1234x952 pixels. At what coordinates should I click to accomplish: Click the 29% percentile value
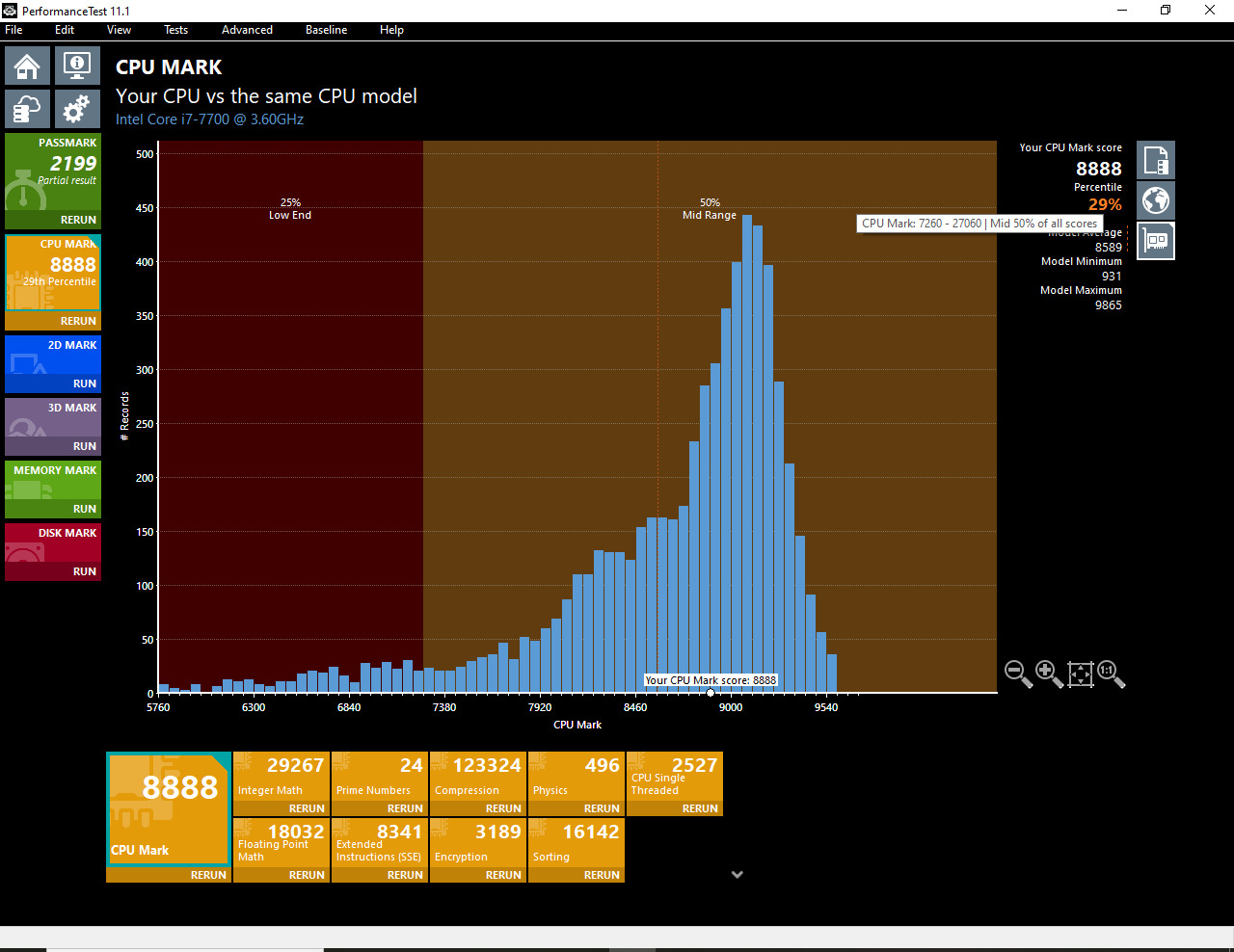pos(1105,204)
